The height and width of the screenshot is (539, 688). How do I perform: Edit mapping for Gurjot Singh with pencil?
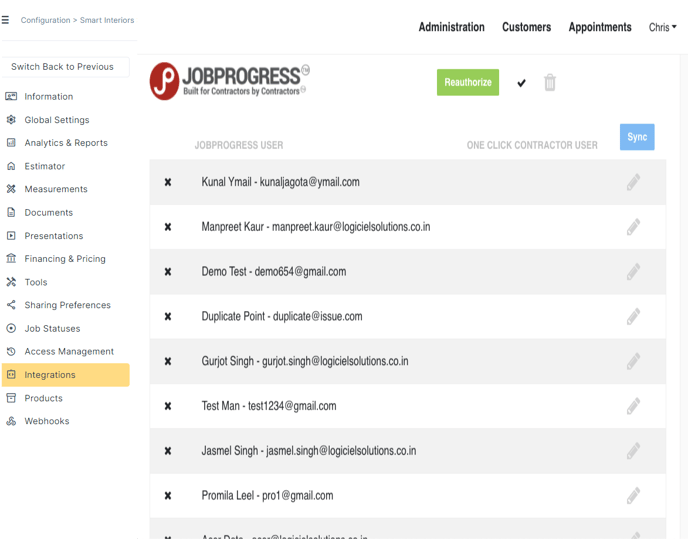pos(633,361)
